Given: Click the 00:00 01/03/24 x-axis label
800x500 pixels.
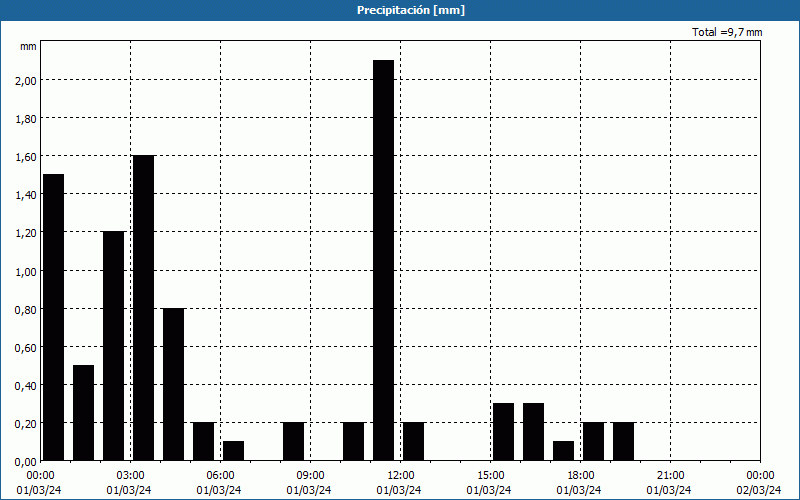Looking at the screenshot, I should coord(39,483).
